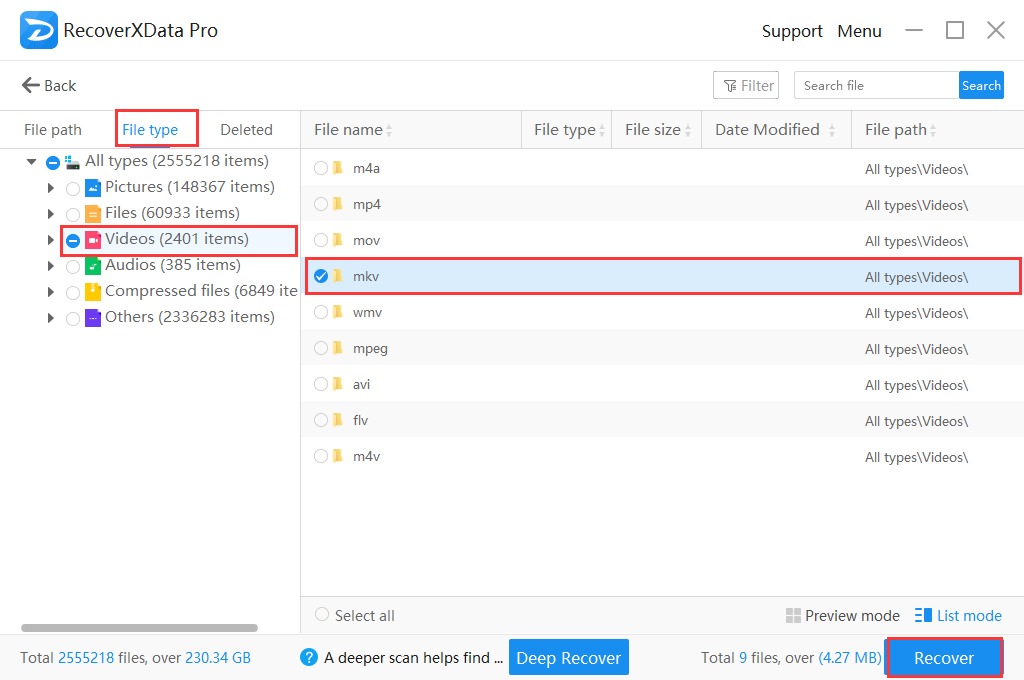Focus the Search file input field
Viewport: 1024px width, 680px height.
876,85
